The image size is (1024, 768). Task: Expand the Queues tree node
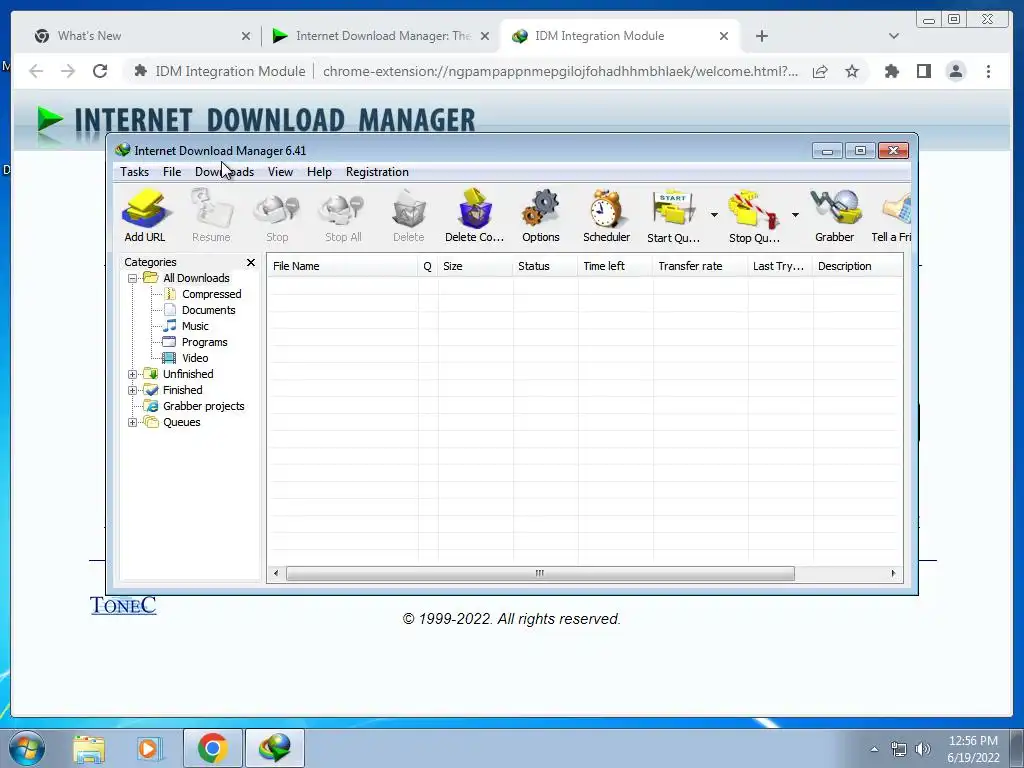pos(133,423)
